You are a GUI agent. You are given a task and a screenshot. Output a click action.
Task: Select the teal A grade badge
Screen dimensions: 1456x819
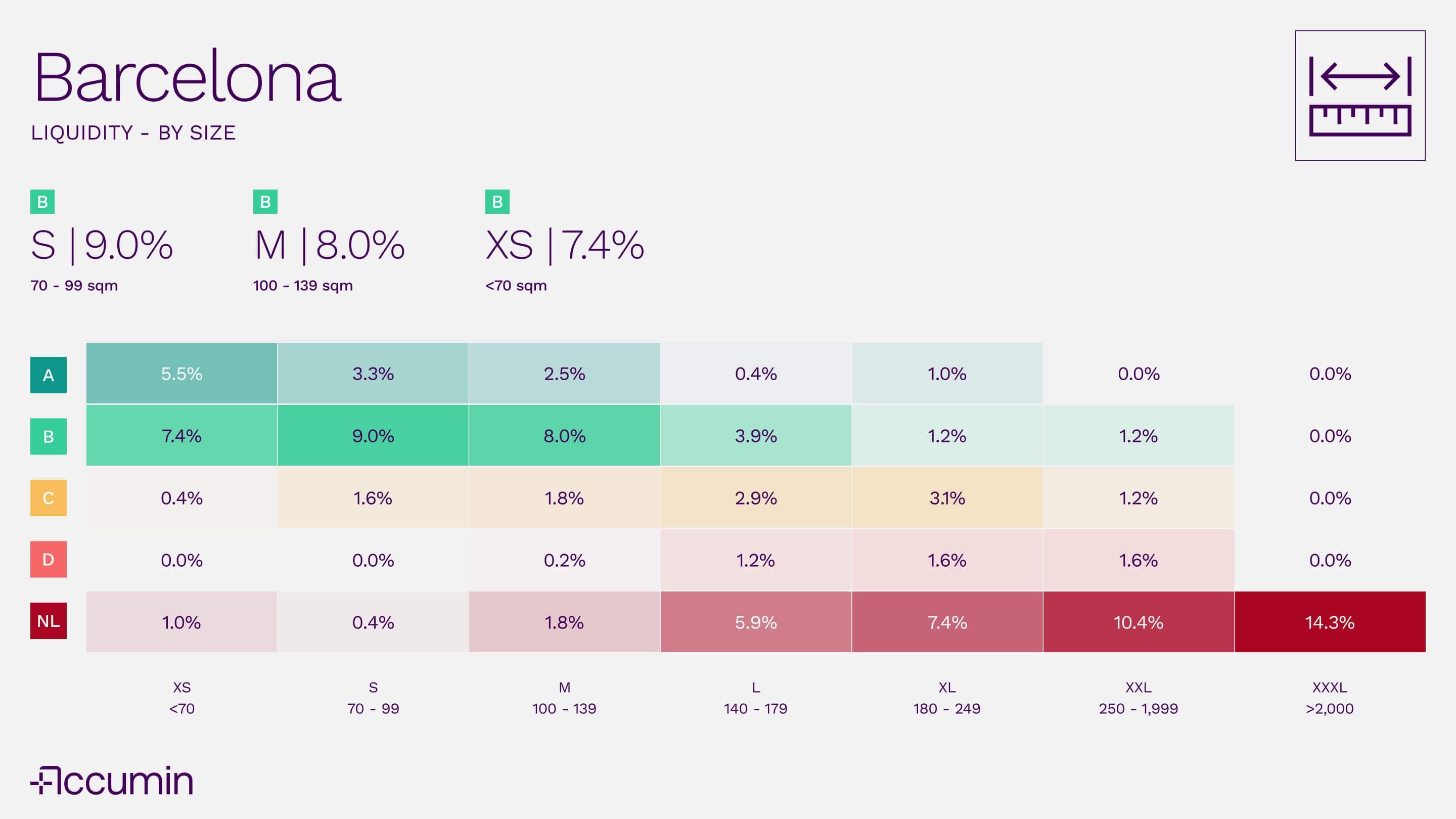tap(48, 375)
